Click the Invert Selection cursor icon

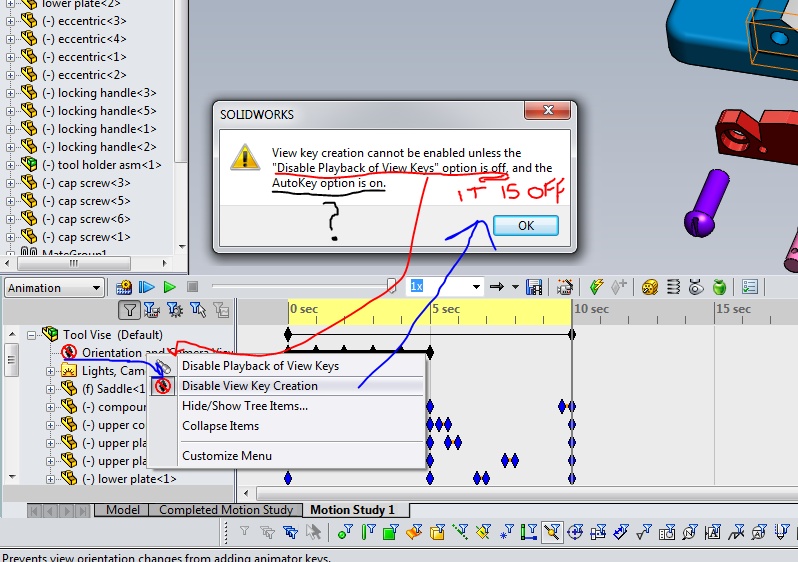point(314,532)
